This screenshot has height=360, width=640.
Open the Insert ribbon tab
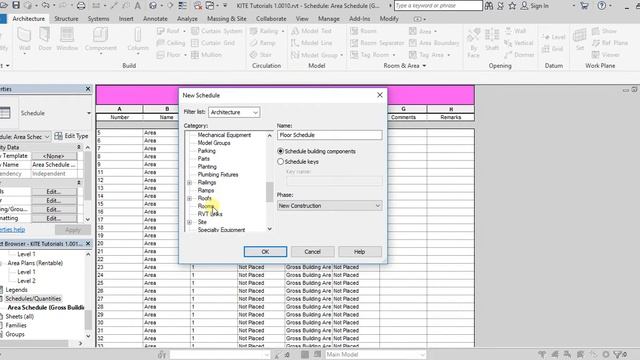pos(126,19)
